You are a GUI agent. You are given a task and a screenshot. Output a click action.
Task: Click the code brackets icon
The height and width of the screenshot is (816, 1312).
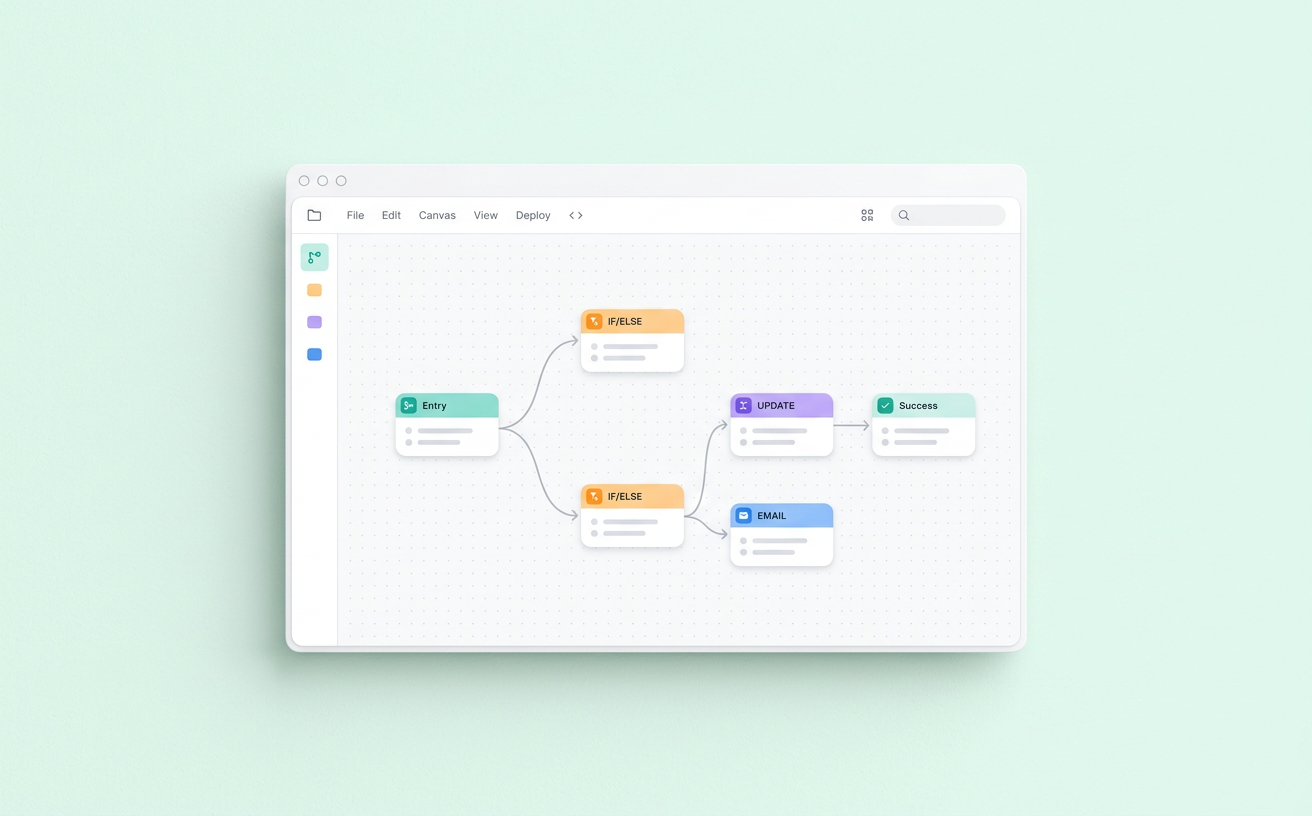tap(576, 215)
